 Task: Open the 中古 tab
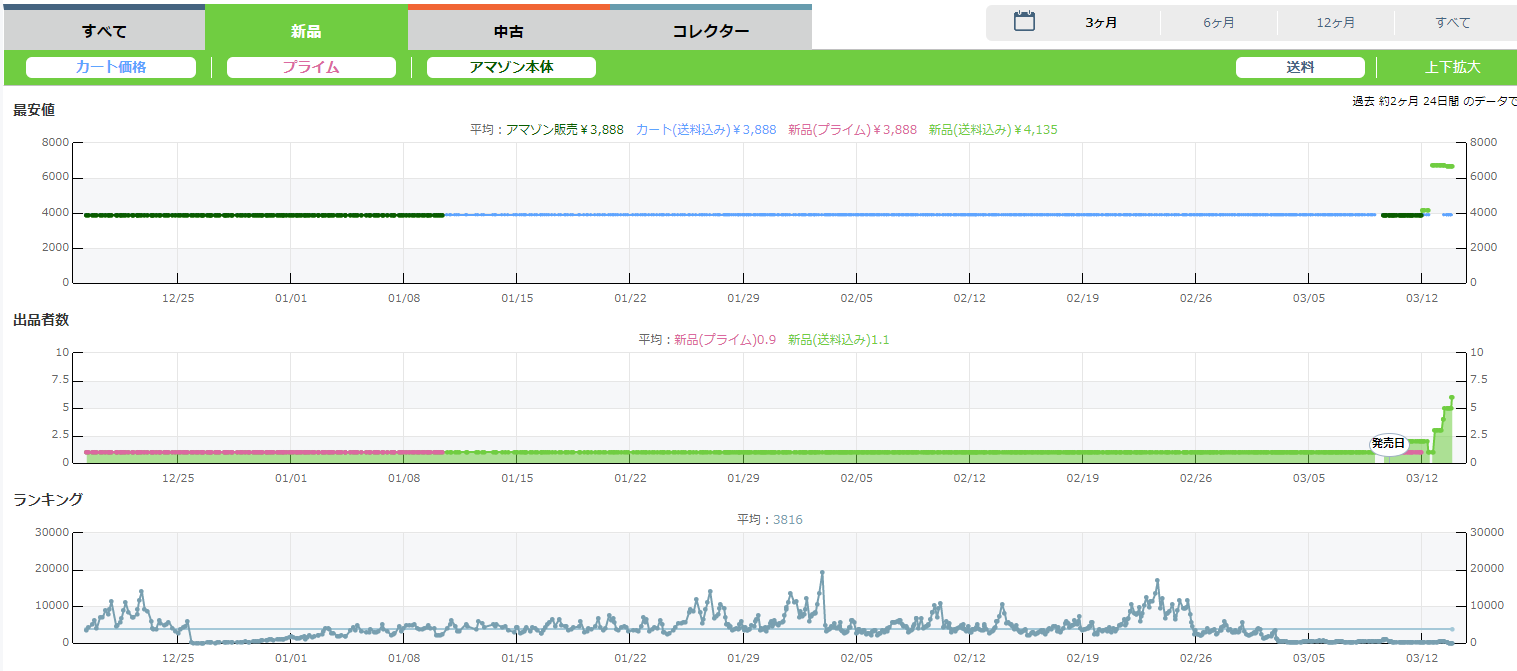[x=508, y=30]
